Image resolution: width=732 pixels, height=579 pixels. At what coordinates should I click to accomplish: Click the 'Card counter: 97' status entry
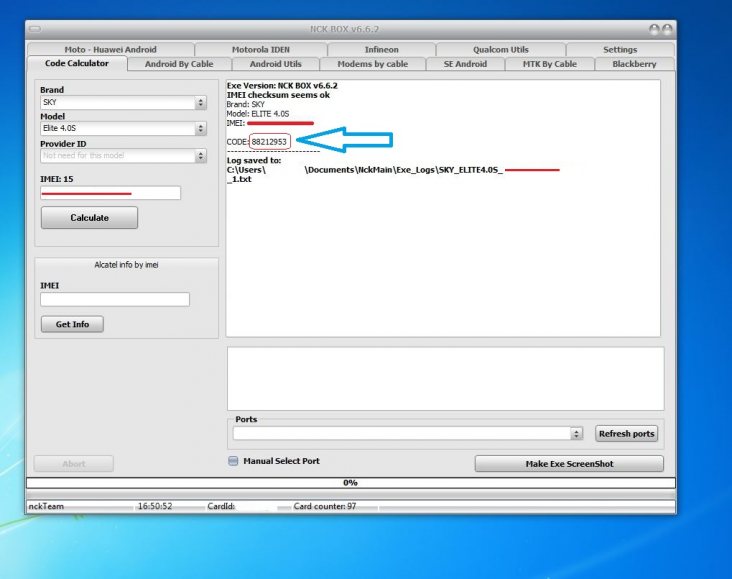325,506
